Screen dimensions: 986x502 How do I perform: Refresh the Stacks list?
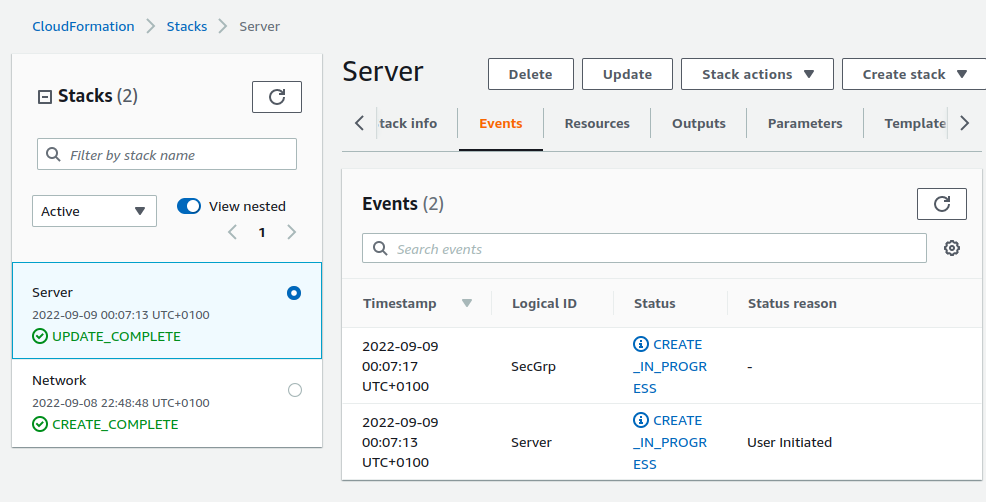[277, 97]
